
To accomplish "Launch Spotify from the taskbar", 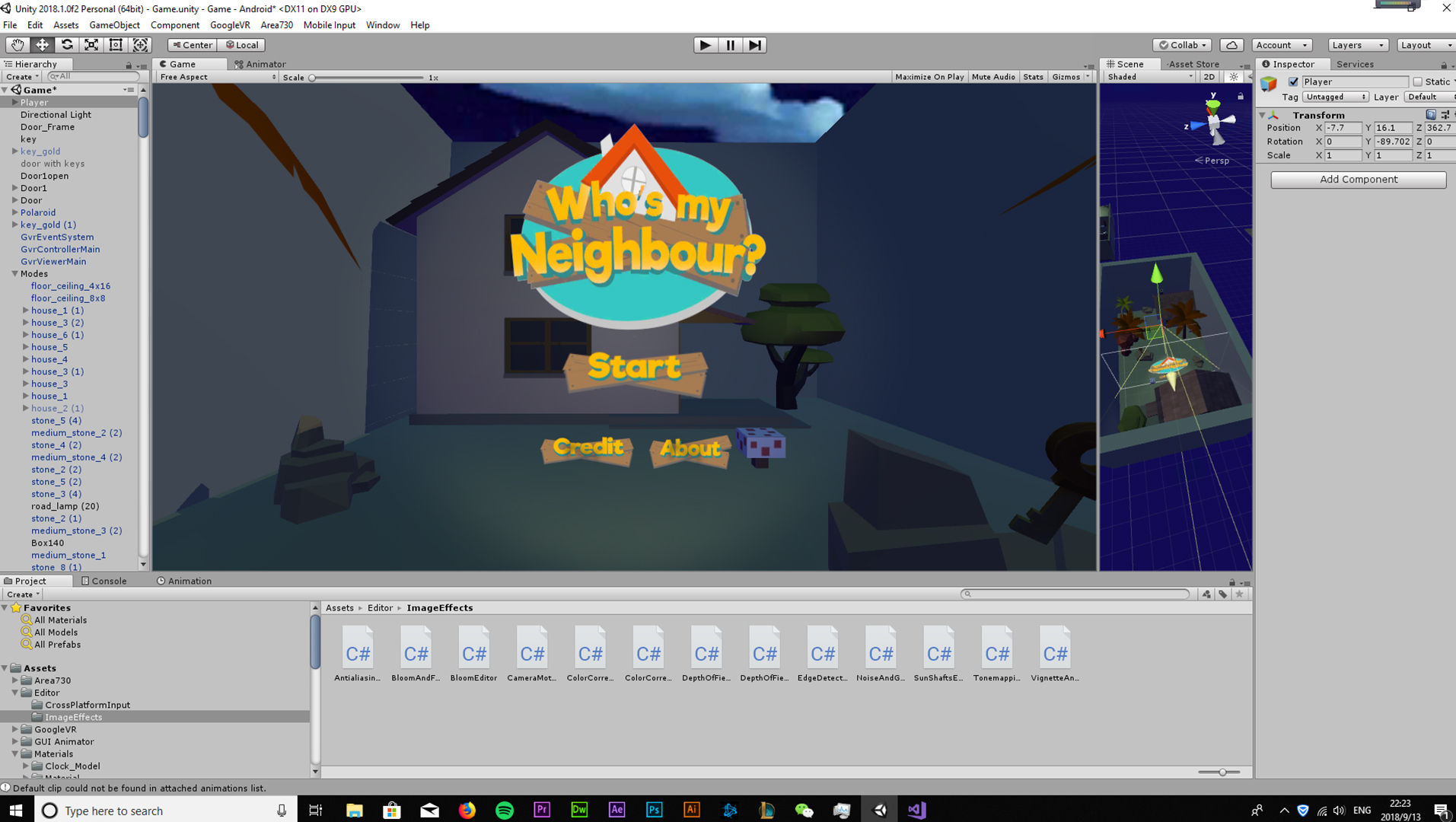I will click(504, 811).
